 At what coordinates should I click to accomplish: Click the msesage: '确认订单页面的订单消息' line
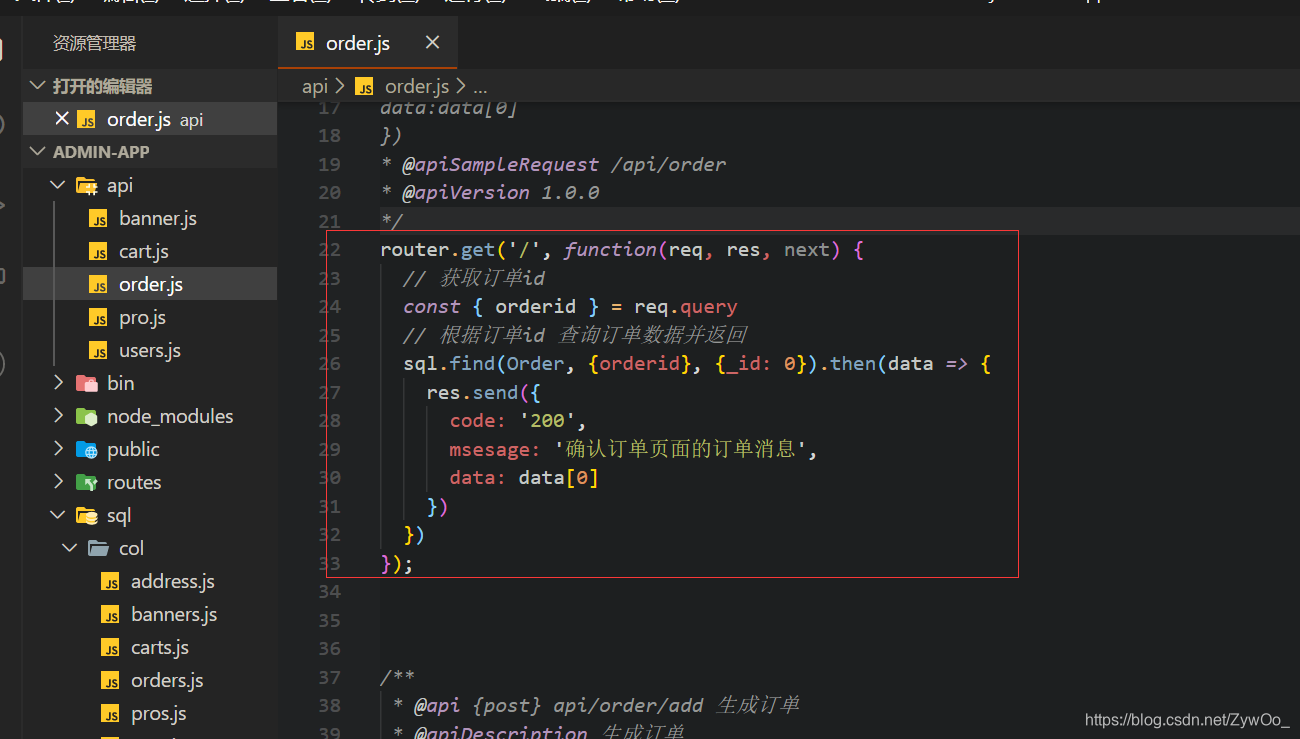pyautogui.click(x=633, y=449)
